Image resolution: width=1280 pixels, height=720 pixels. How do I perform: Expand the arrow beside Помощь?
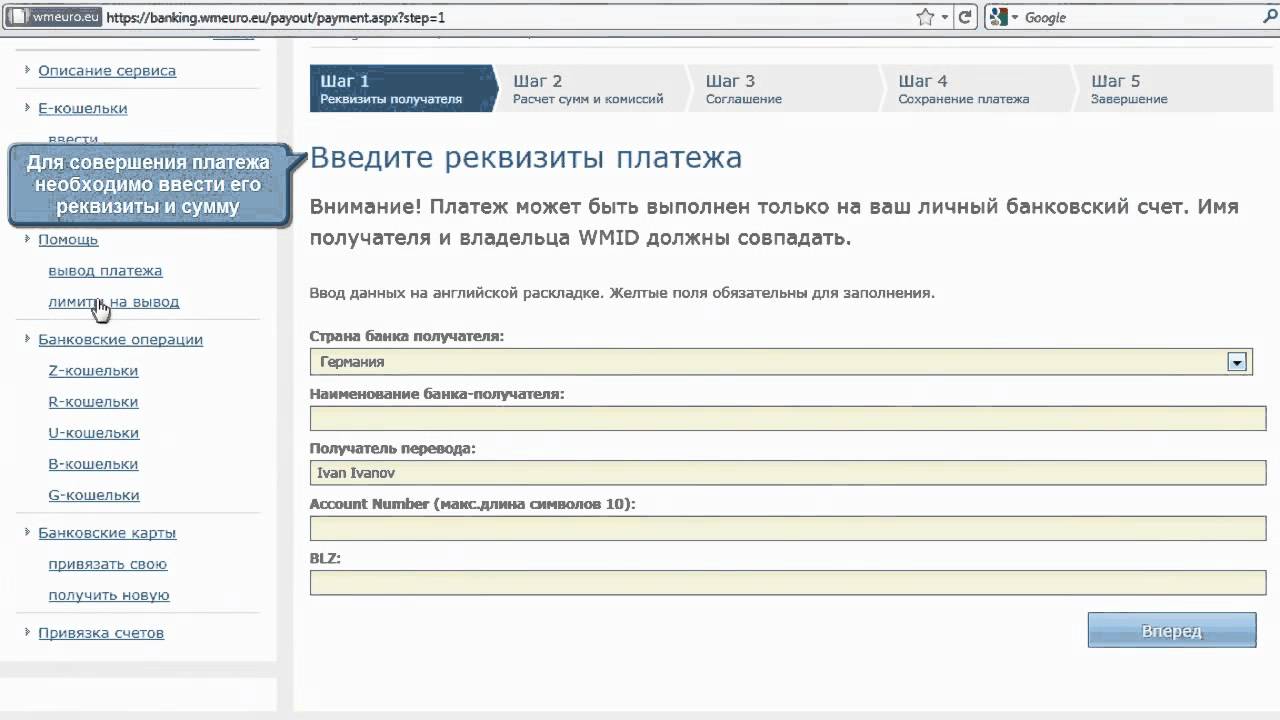28,239
